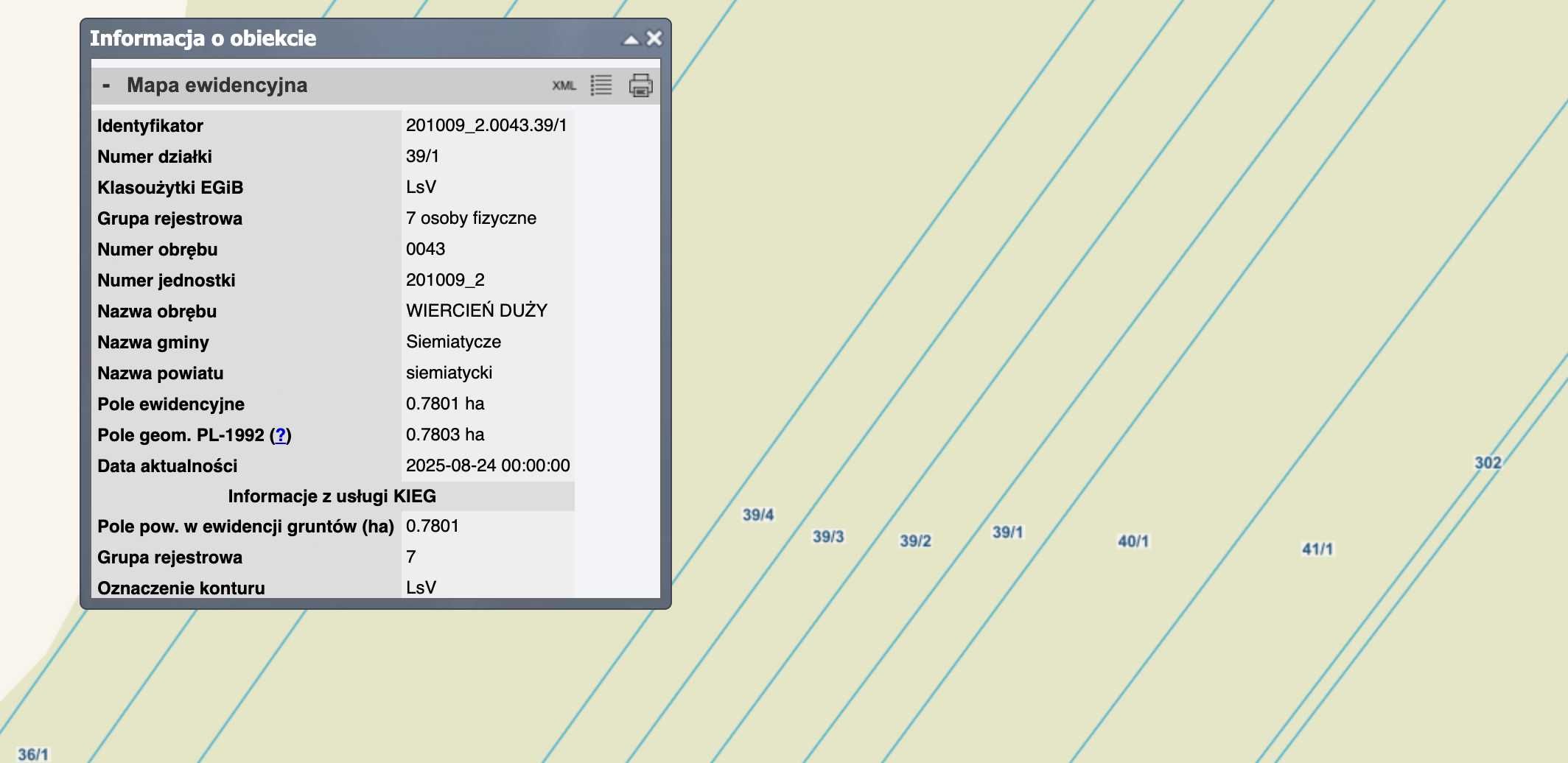Click the Informacje z usługi KIEG header
Screen dimensions: 1568x763
coord(332,496)
